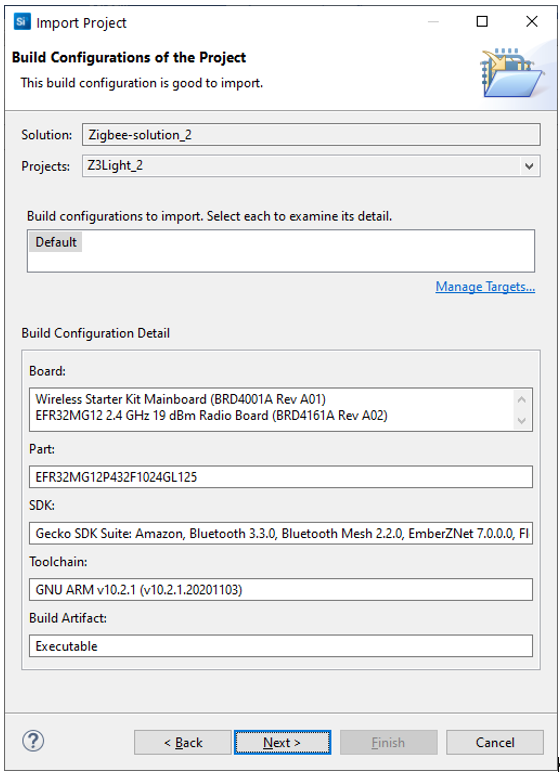Click 'This build configuration is good to import' message

click(142, 83)
